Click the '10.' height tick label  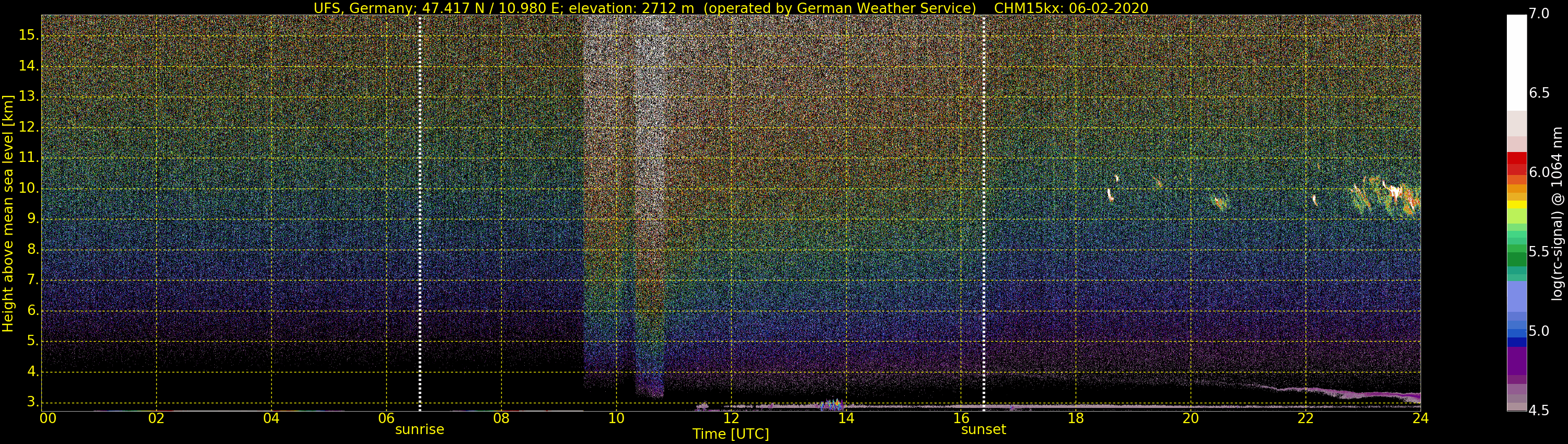[x=29, y=189]
